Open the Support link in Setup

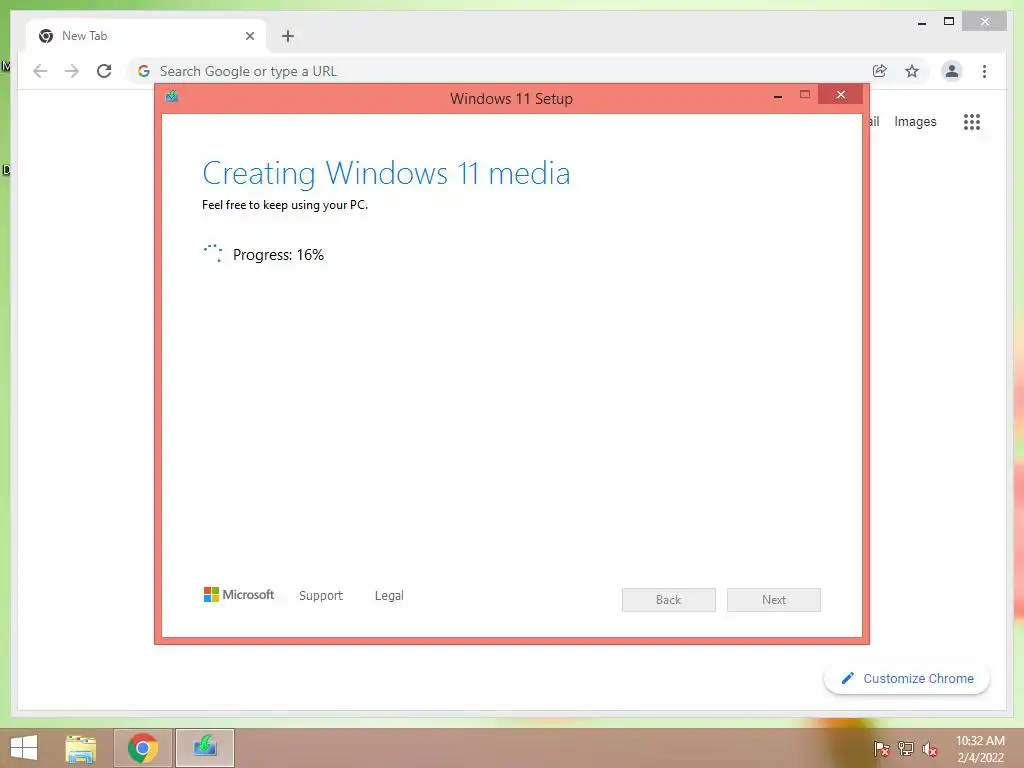point(321,596)
